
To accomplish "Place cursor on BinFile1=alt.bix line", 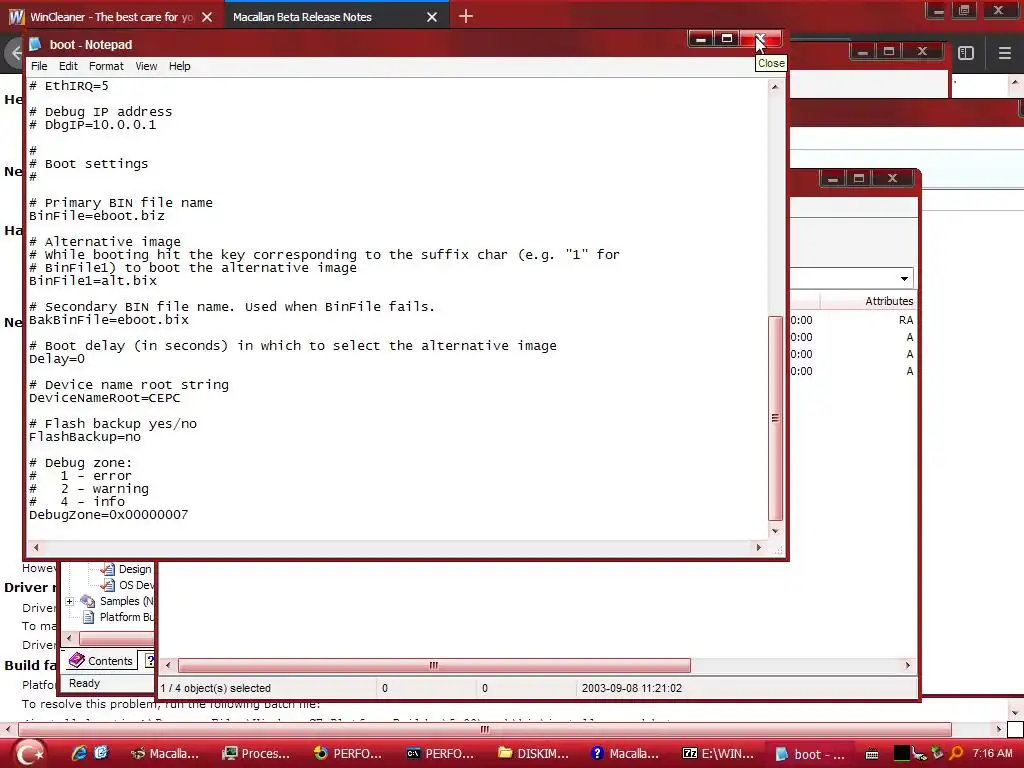I will 93,281.
